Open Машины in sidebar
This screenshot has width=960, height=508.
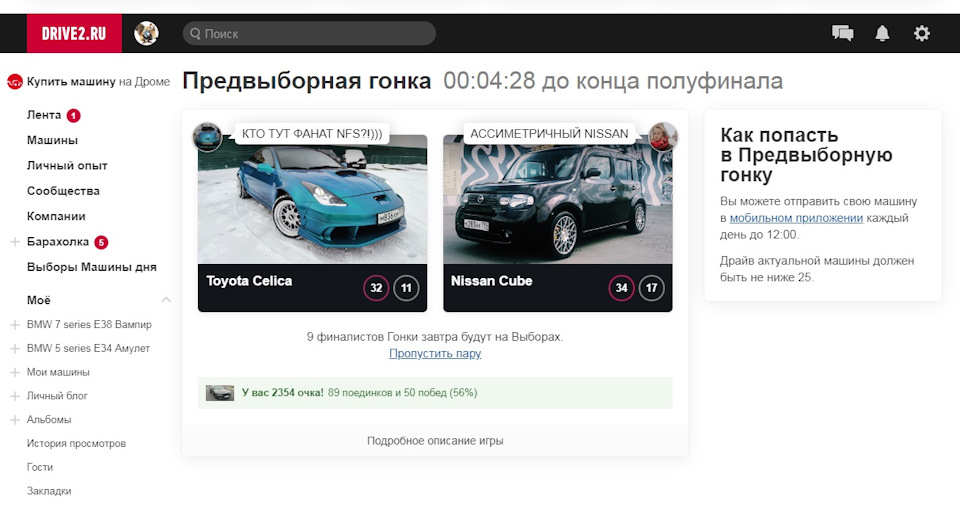52,140
